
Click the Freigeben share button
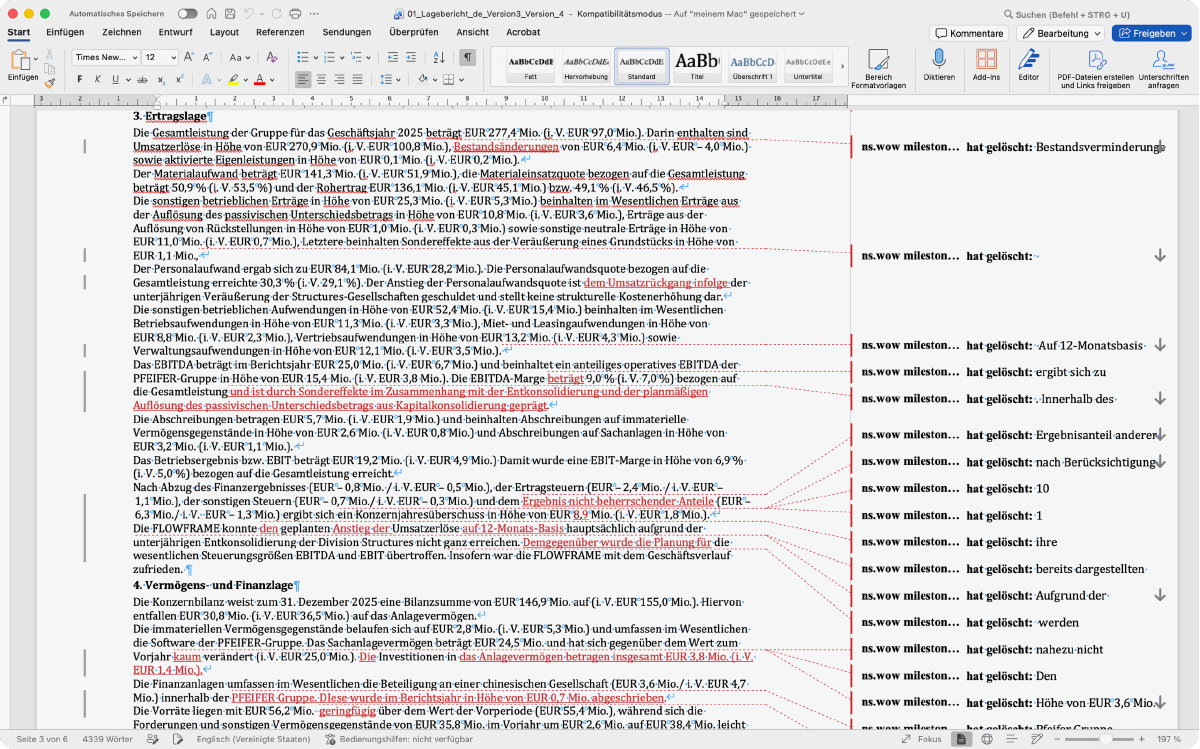click(1152, 33)
